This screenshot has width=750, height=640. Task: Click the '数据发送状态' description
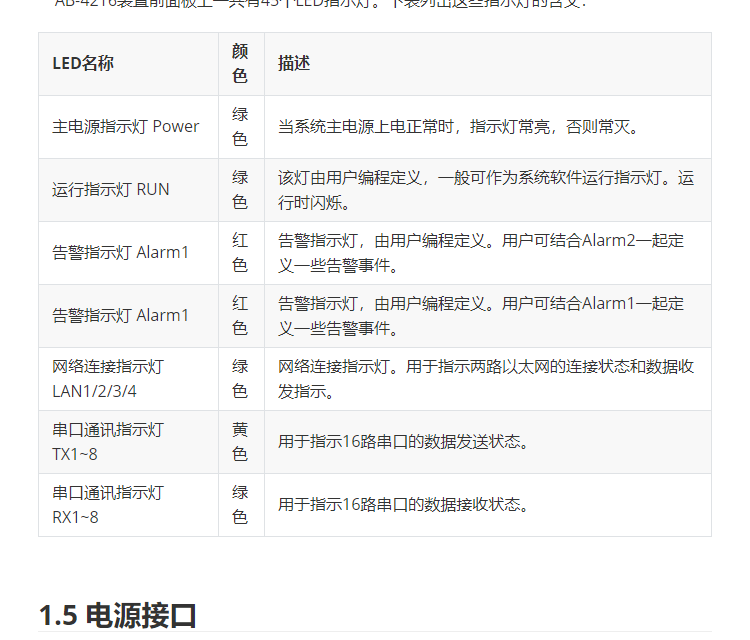click(403, 441)
